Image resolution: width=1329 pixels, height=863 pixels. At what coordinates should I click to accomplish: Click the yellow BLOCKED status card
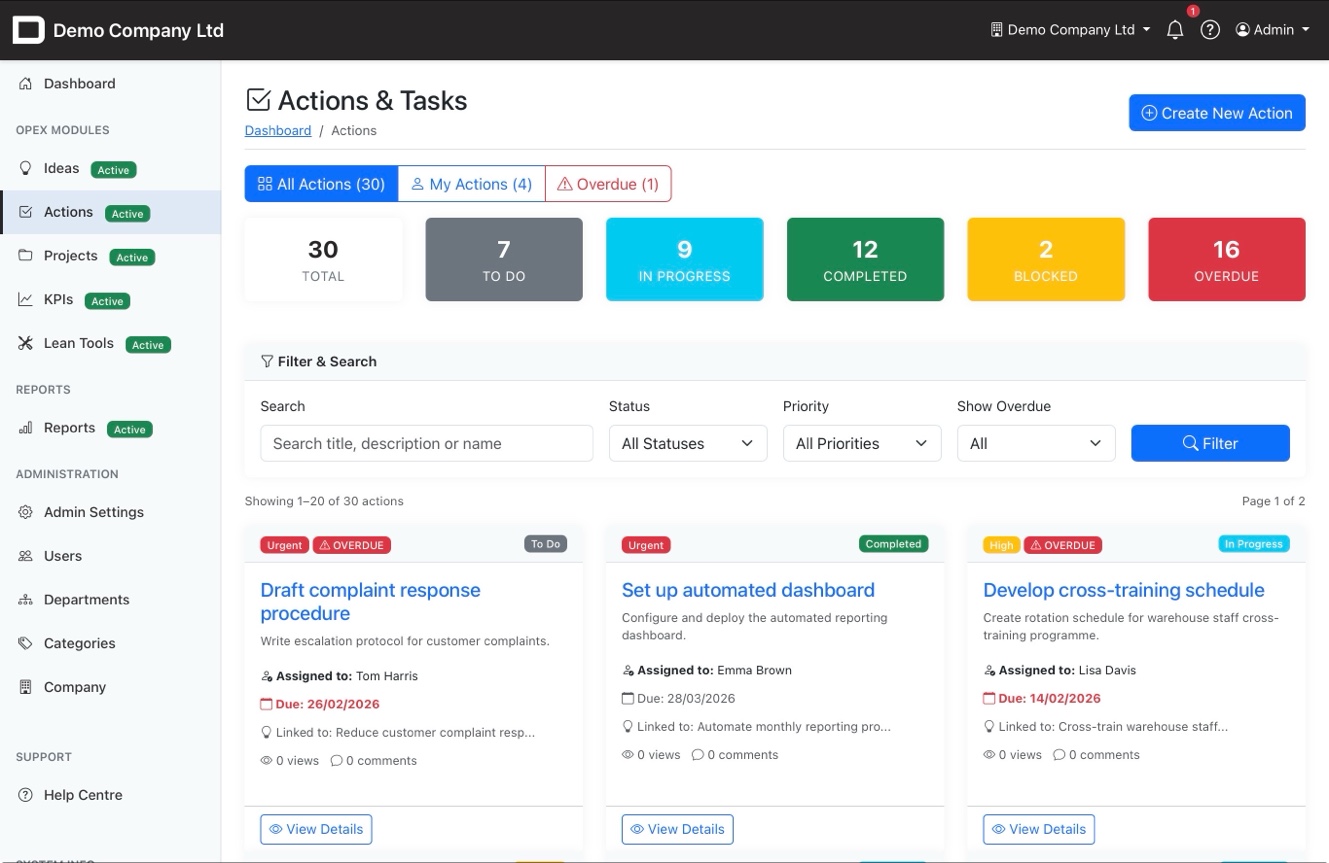[x=1045, y=259]
